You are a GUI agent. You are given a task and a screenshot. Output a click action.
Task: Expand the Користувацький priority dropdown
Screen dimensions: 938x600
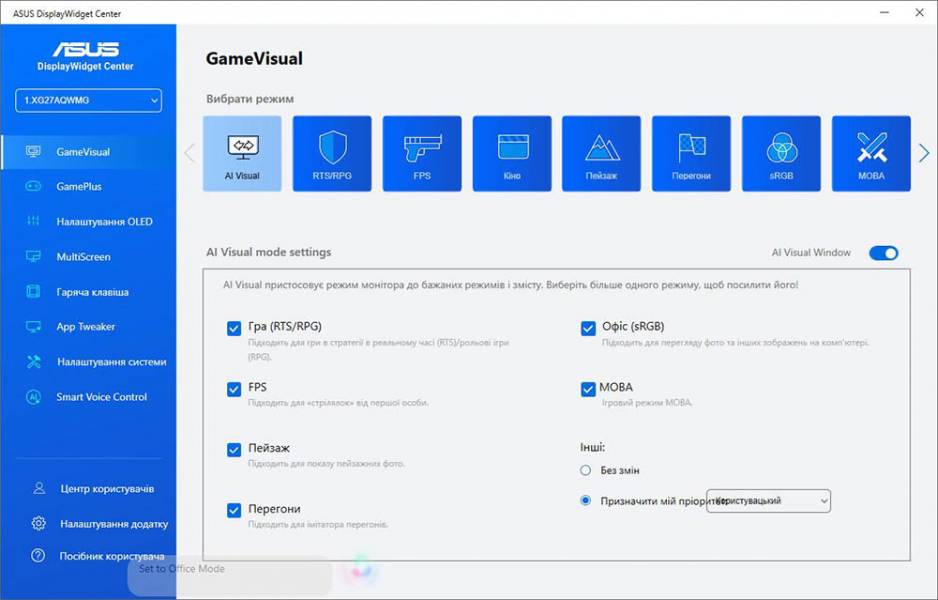click(769, 500)
